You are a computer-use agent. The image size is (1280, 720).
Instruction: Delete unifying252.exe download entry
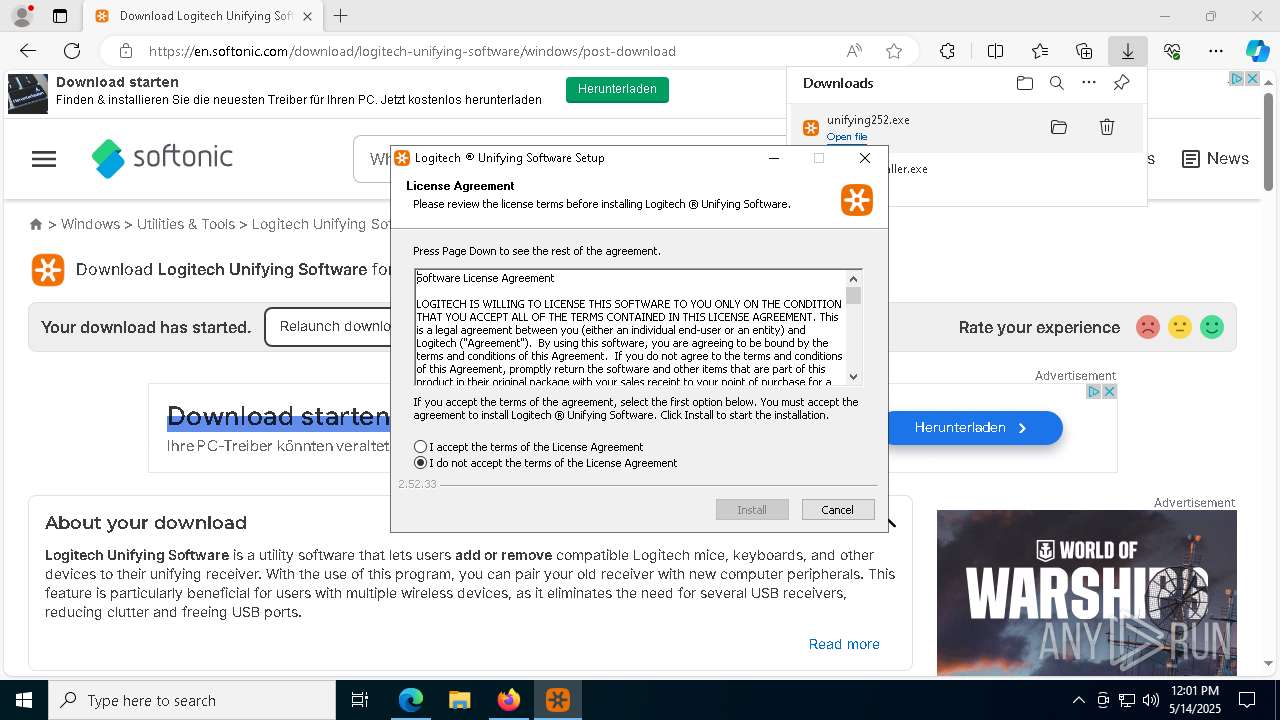point(1107,127)
